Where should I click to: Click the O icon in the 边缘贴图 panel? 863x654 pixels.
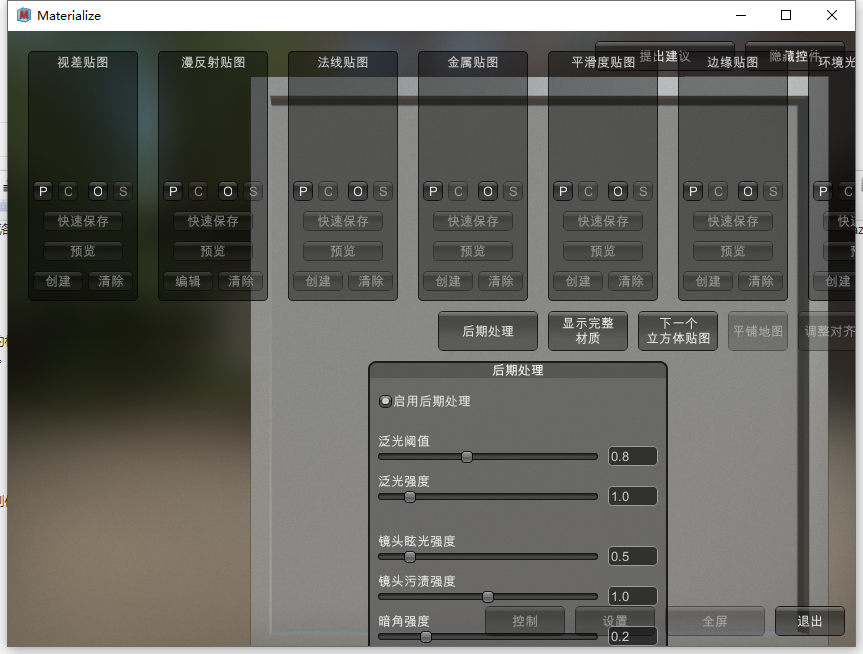pos(748,190)
